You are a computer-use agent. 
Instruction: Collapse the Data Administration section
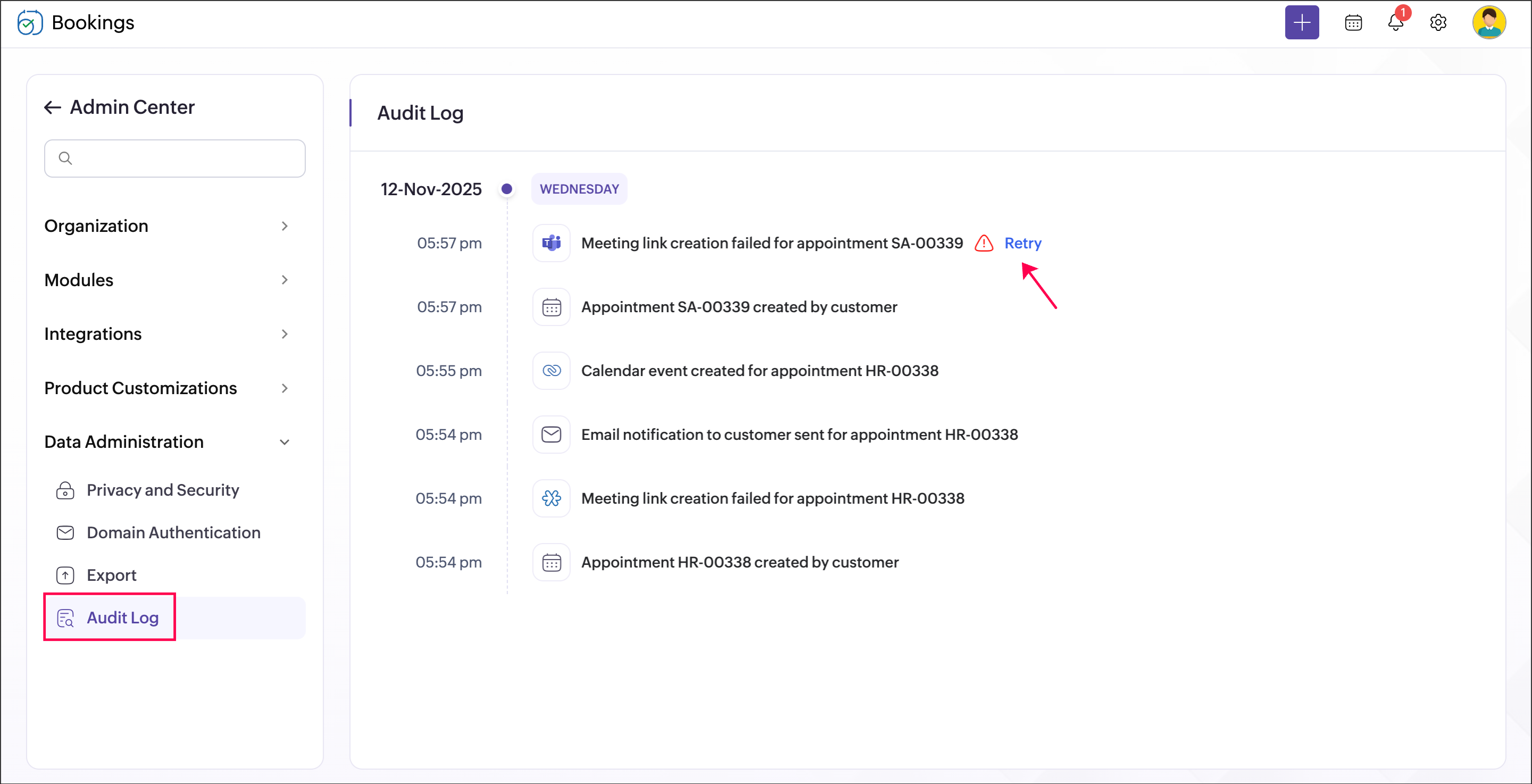166,442
